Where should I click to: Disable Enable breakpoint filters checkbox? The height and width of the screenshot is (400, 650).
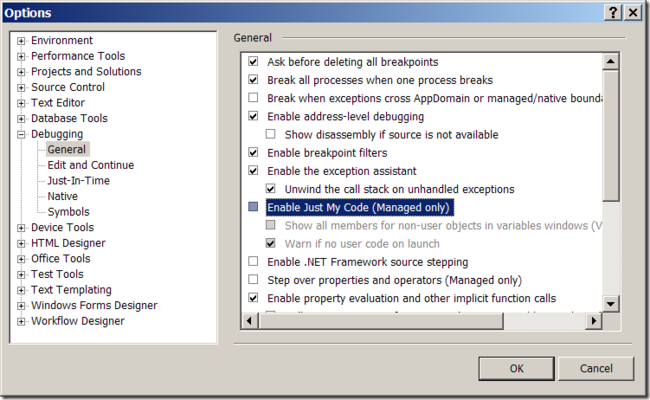point(253,152)
